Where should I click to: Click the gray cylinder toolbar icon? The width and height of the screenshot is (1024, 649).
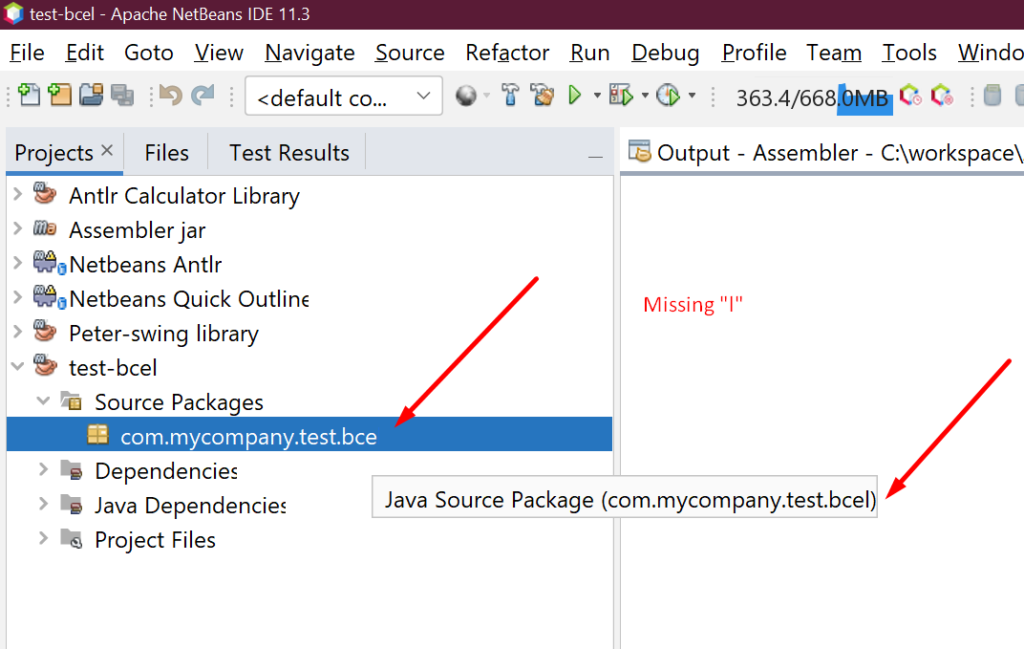point(992,96)
